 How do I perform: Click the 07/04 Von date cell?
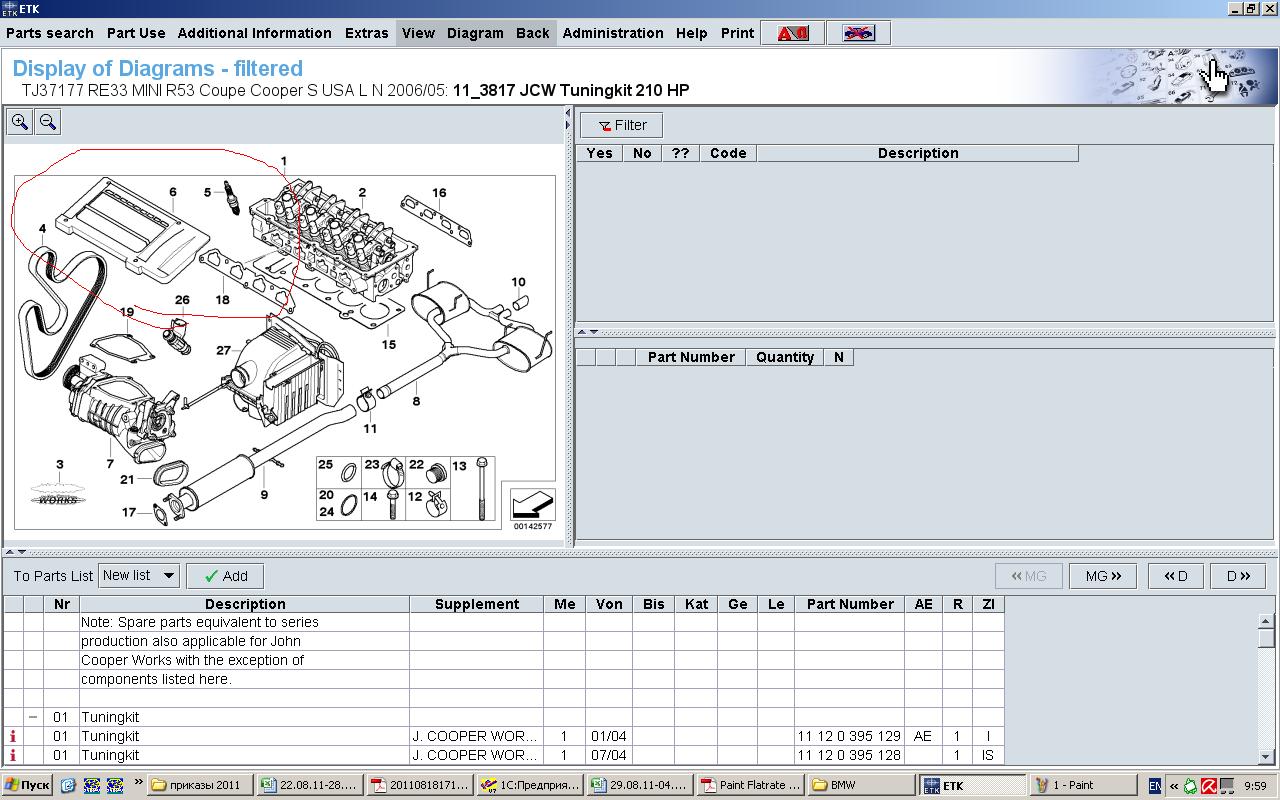click(x=609, y=755)
